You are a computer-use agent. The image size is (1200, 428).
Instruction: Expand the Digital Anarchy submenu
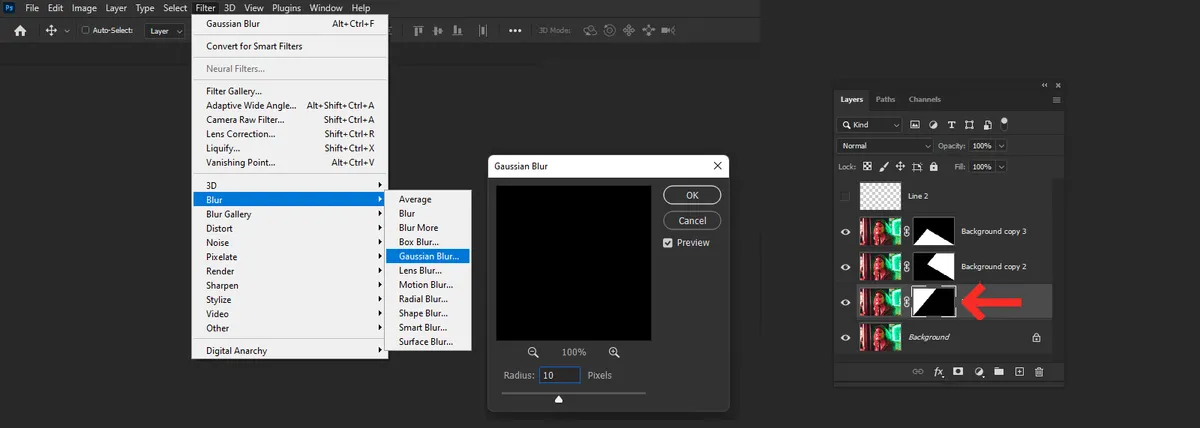(289, 351)
